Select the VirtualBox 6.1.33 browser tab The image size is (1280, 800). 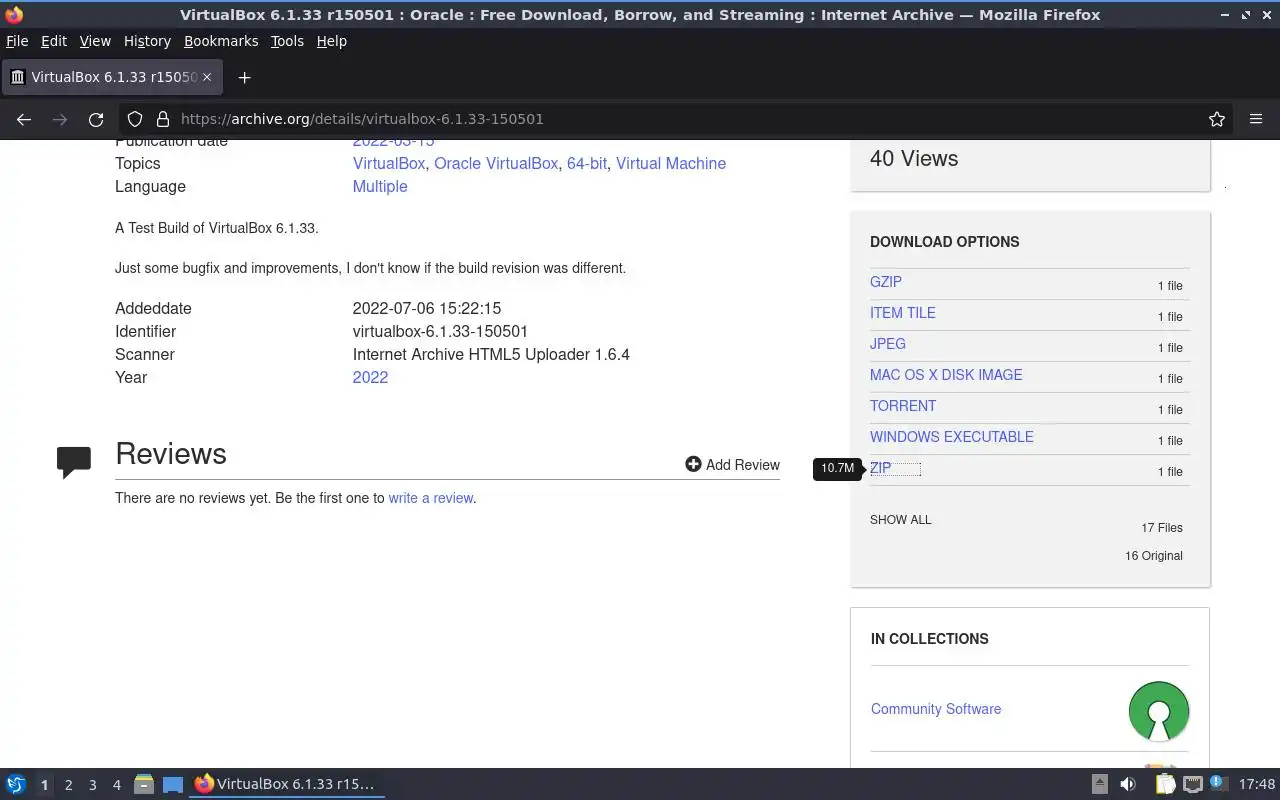click(x=110, y=77)
